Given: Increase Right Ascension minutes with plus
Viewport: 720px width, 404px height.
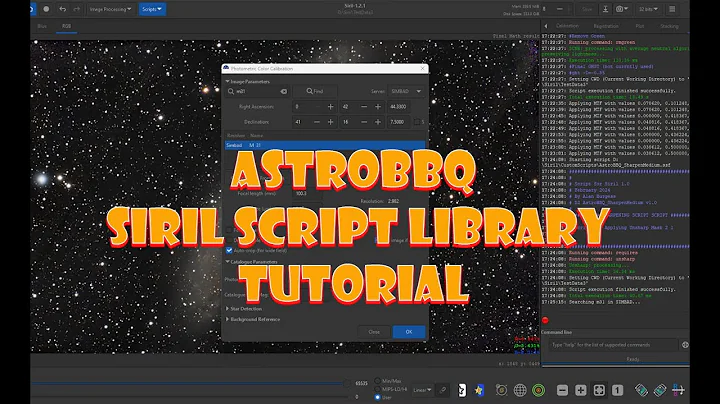Looking at the screenshot, I should pos(377,107).
